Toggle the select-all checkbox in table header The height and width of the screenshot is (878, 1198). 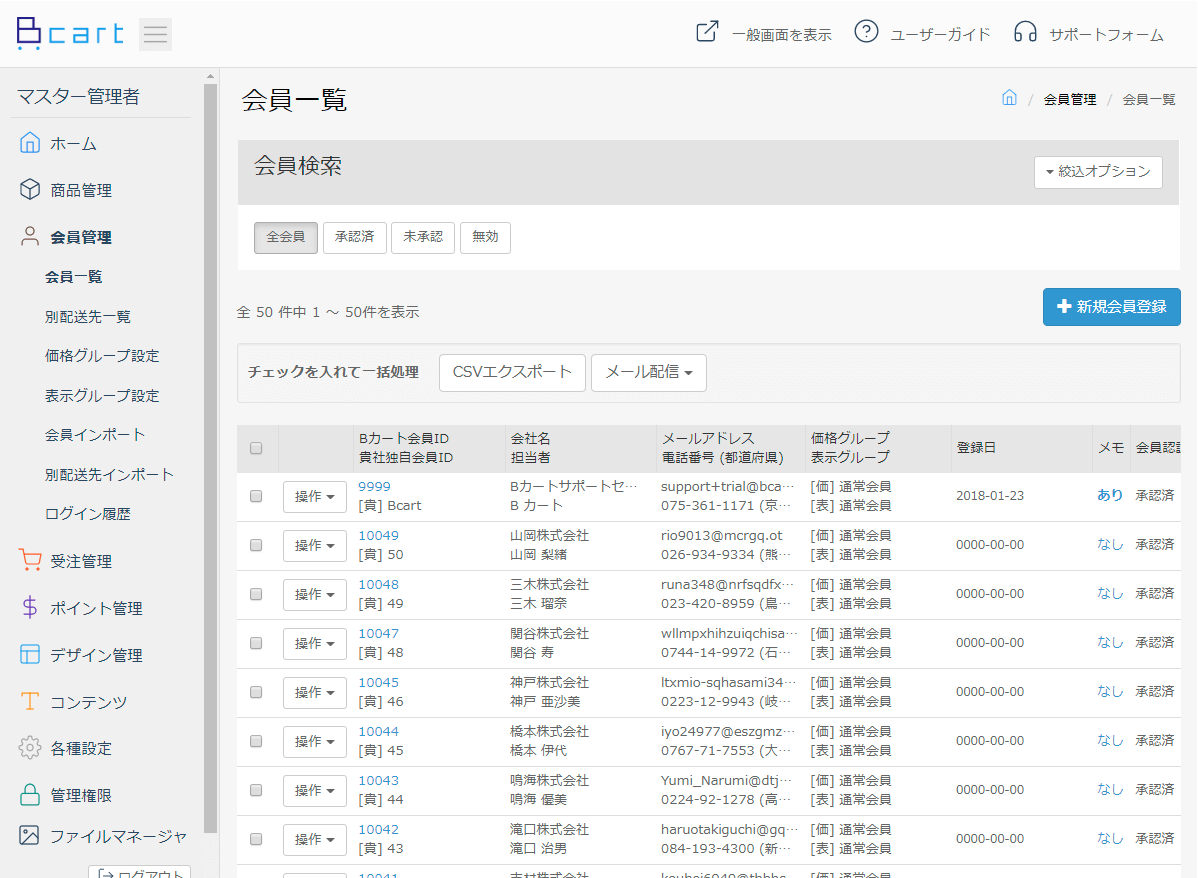tap(256, 448)
